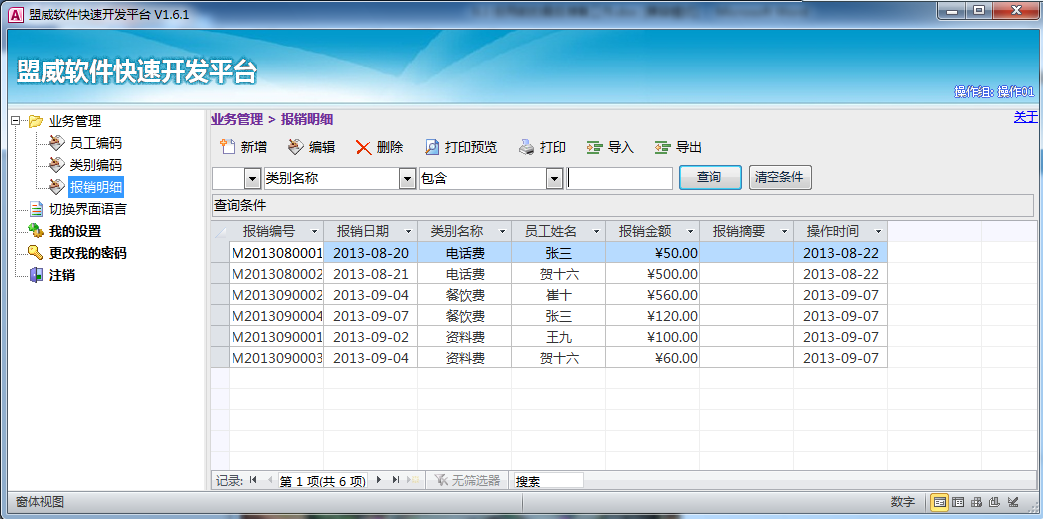The height and width of the screenshot is (519, 1043).
Task: Click 注销 to log out
Action: coord(62,275)
